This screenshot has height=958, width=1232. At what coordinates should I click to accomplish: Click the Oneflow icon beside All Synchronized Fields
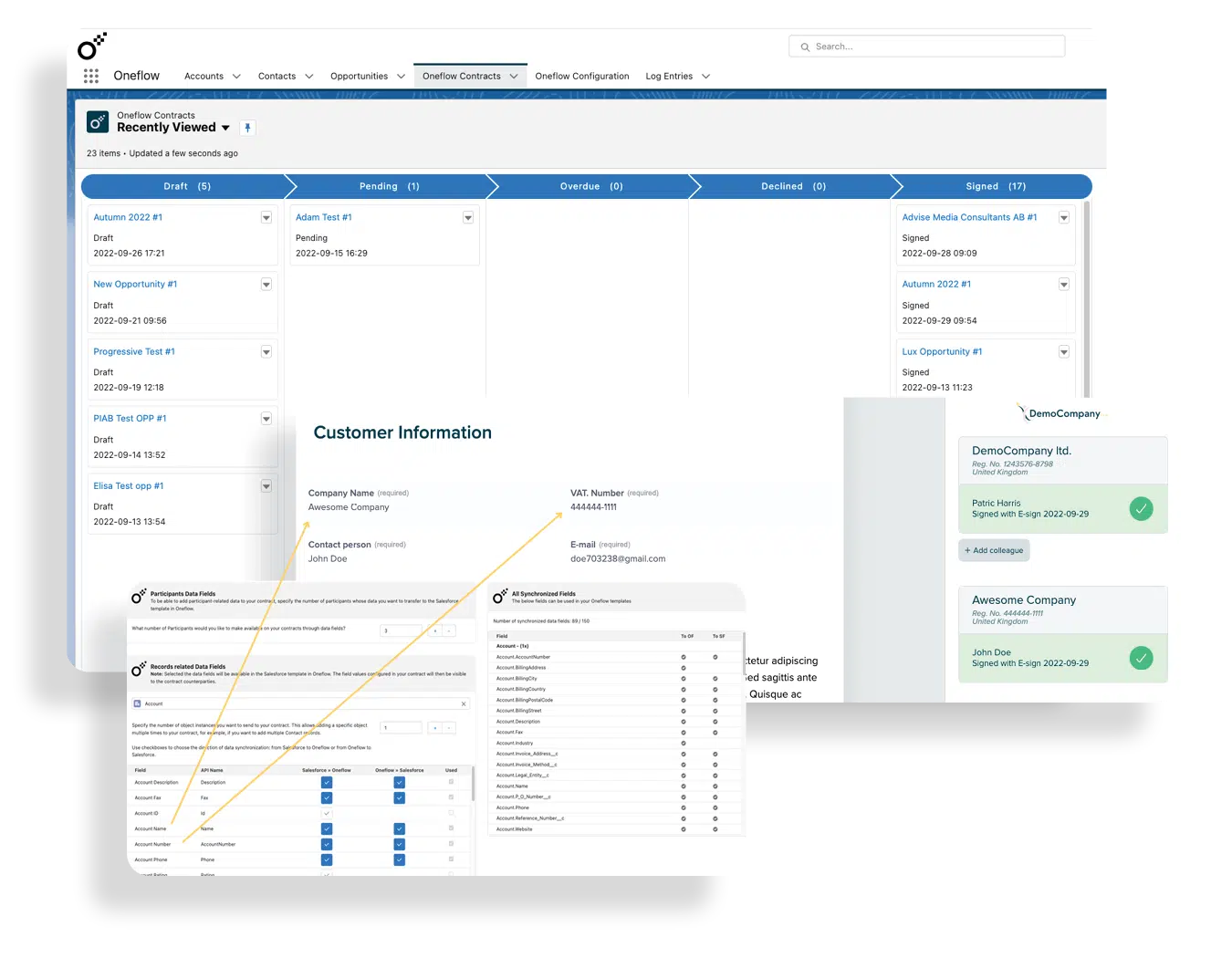point(500,597)
